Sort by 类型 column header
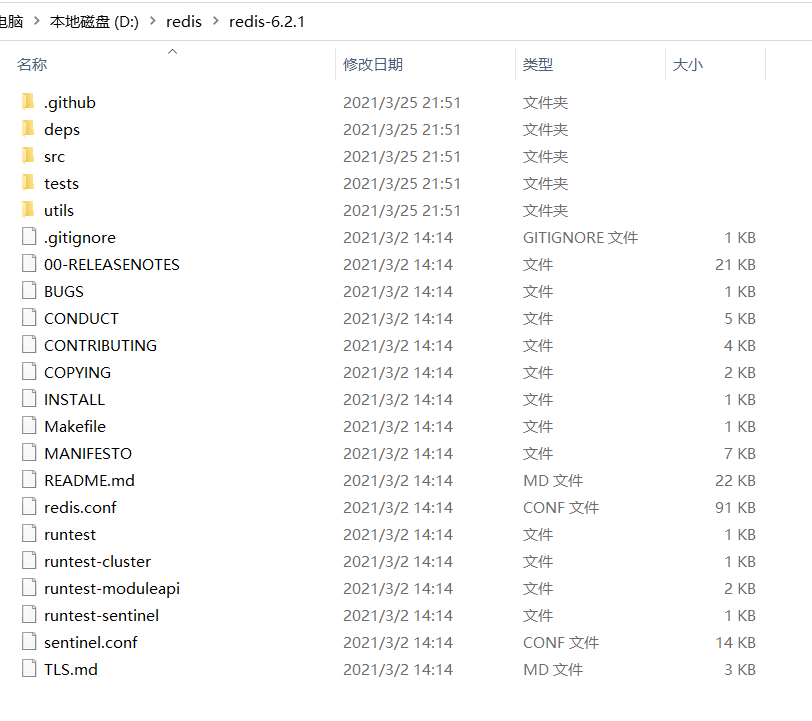This screenshot has height=721, width=812. (x=538, y=64)
